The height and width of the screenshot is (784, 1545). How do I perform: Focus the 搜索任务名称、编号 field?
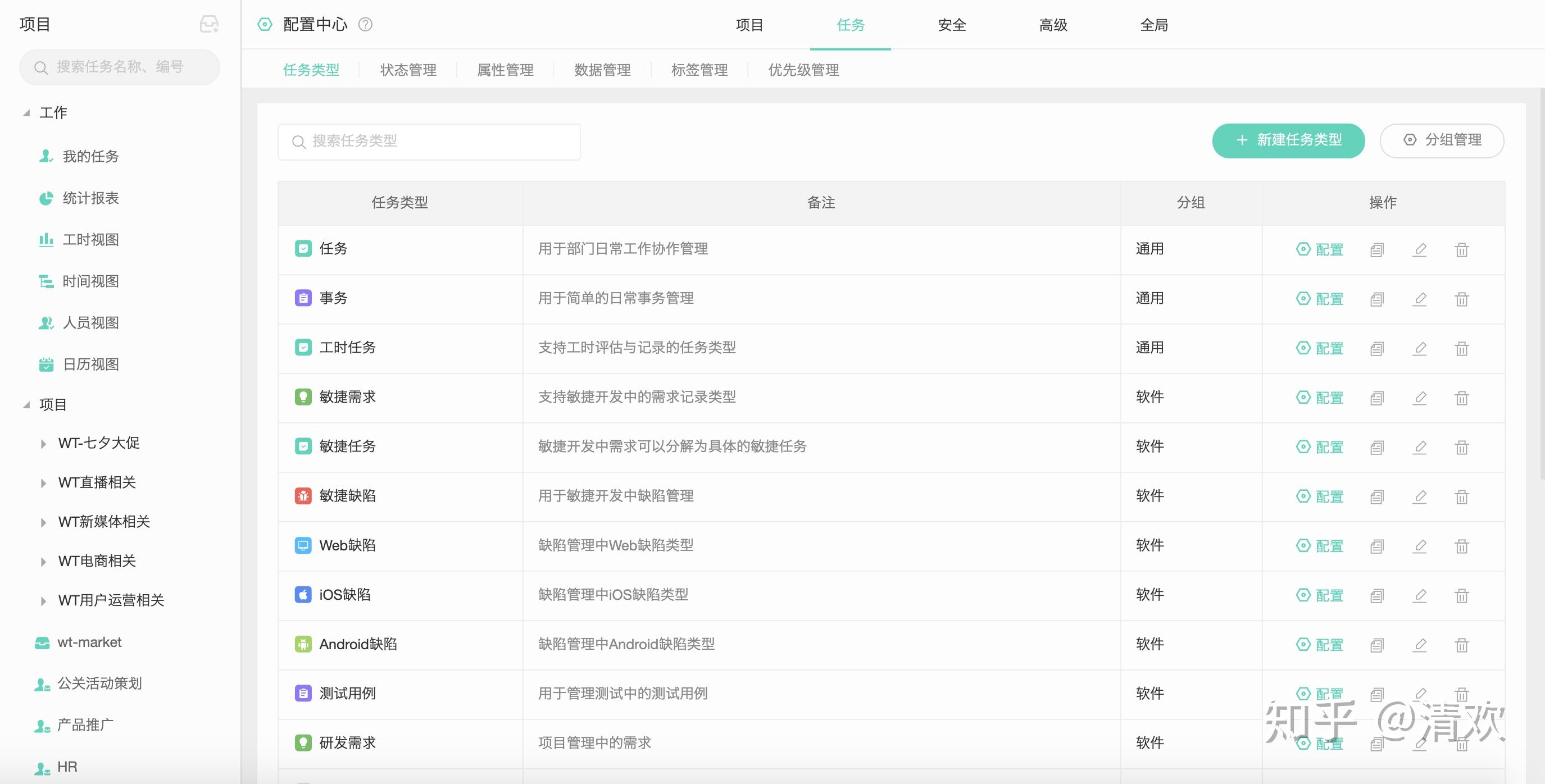point(119,67)
